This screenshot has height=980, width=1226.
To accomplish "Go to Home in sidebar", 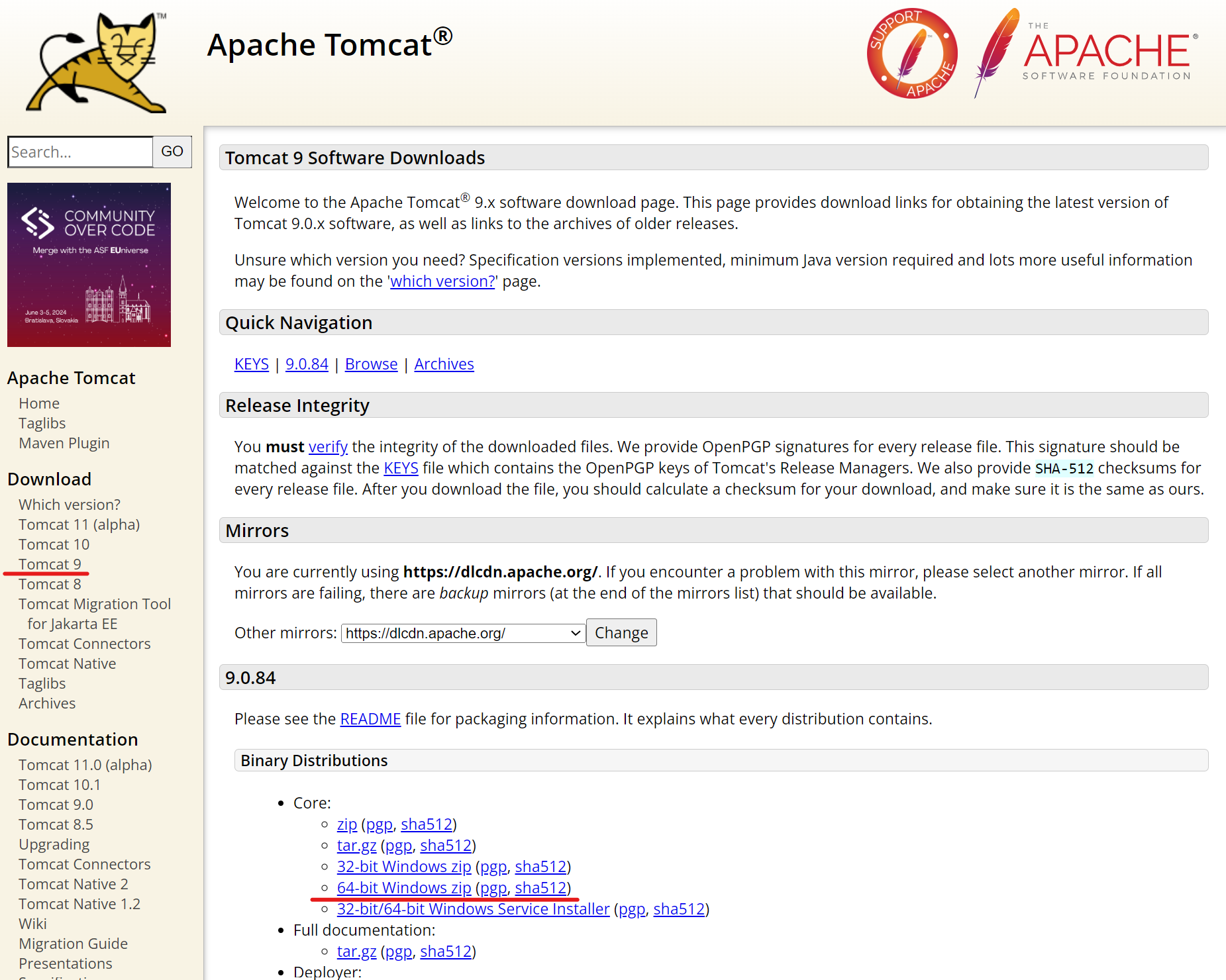I will tap(39, 403).
